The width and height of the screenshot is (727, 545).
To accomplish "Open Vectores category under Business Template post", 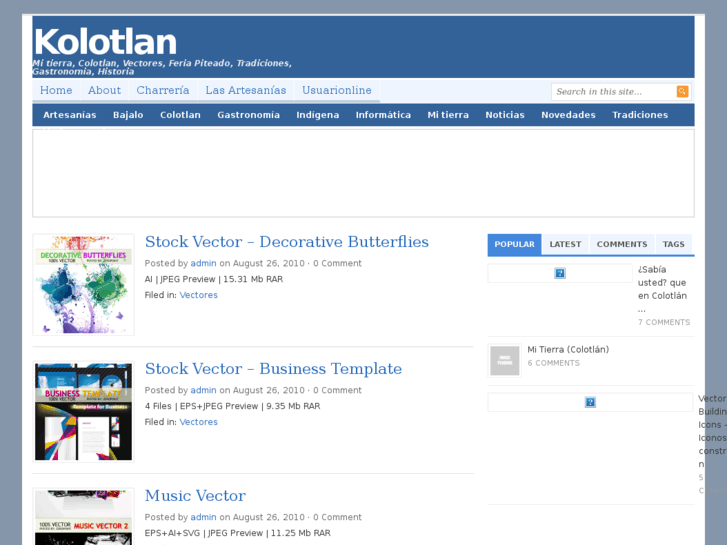I will (x=198, y=422).
